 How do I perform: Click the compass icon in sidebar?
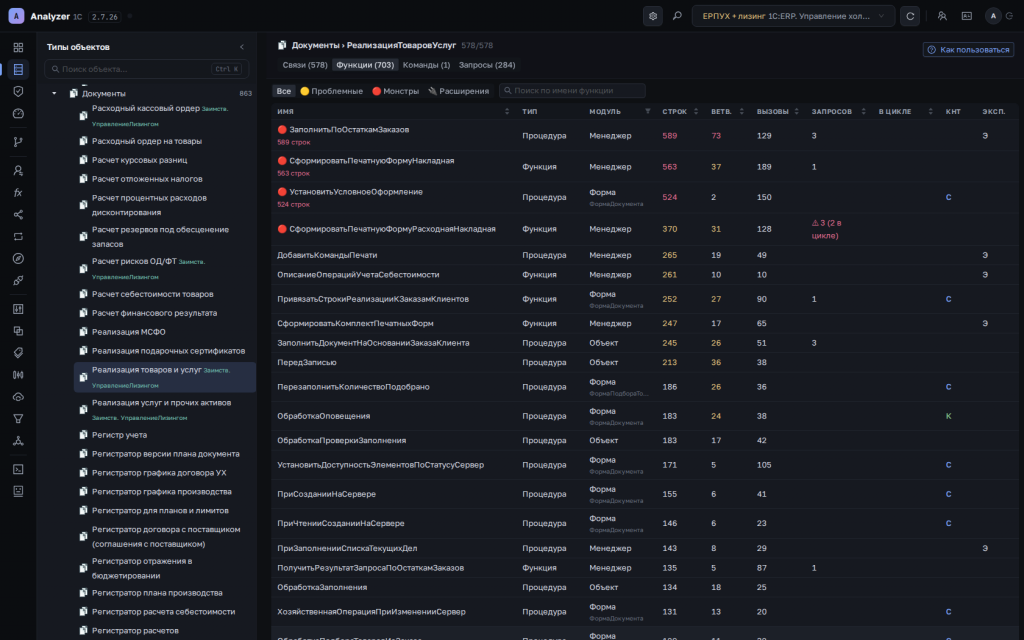(18, 259)
